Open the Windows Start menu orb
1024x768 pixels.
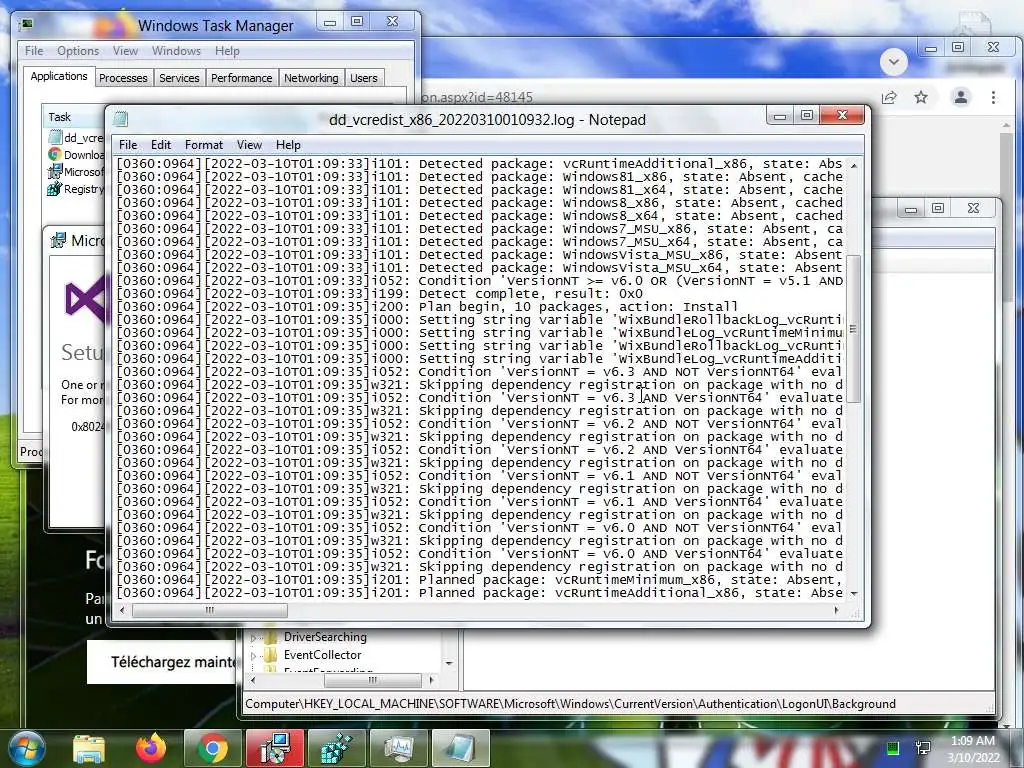(27, 748)
